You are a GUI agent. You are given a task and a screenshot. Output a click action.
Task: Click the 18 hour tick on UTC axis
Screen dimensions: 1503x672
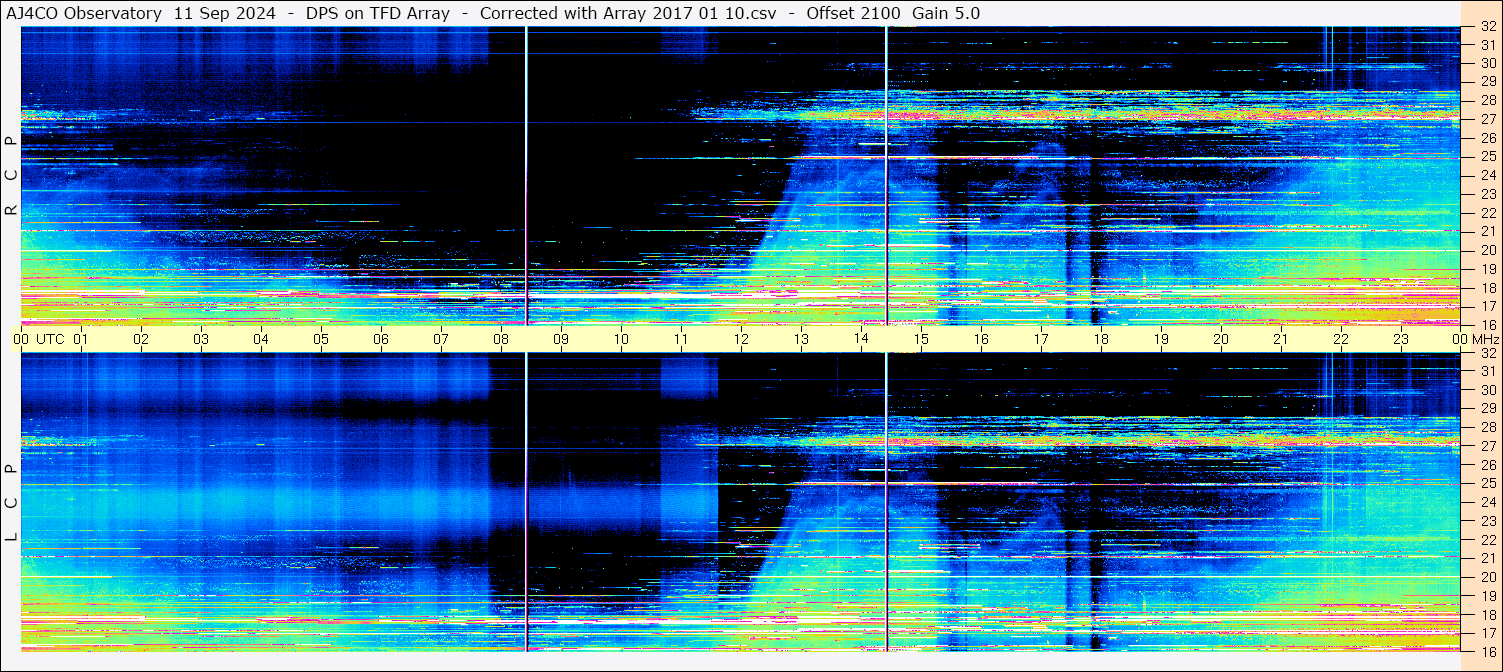[x=1101, y=339]
